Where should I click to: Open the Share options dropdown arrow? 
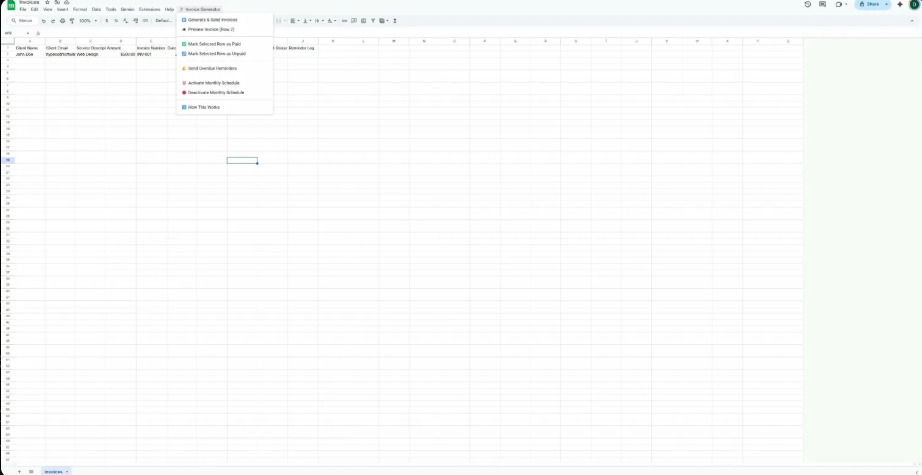886,4
